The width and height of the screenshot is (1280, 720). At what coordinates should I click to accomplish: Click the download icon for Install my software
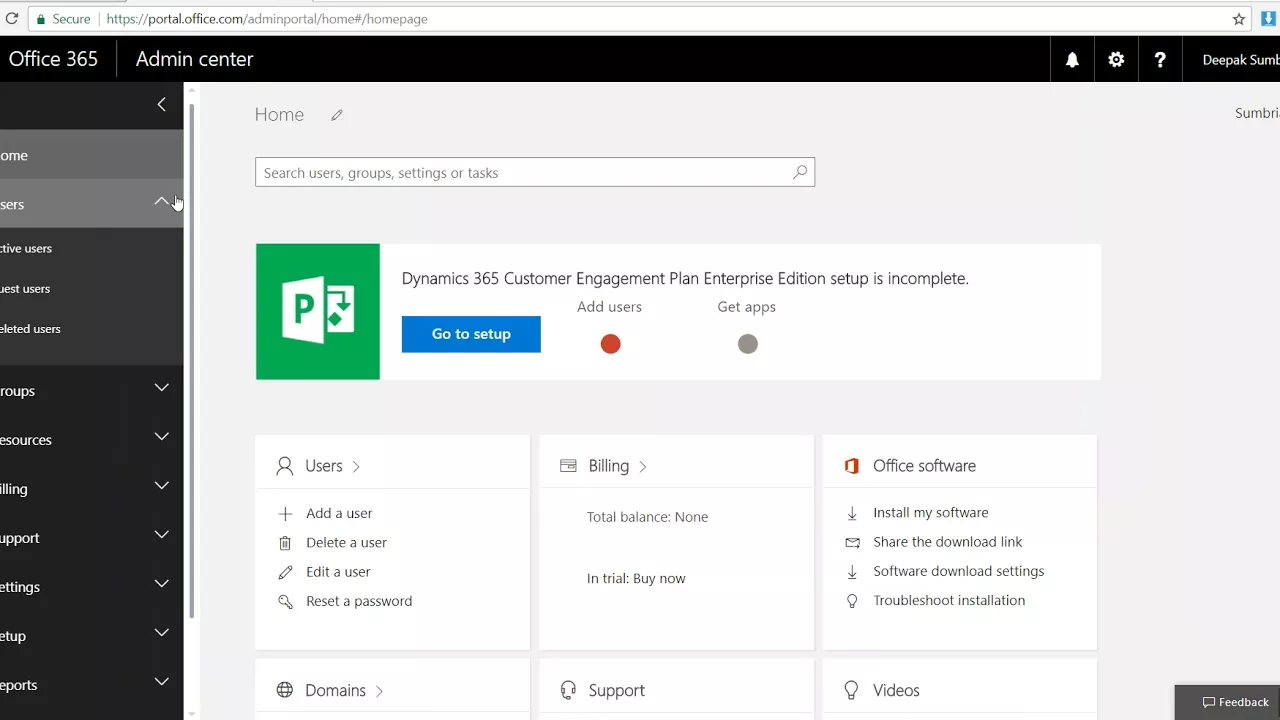[852, 513]
